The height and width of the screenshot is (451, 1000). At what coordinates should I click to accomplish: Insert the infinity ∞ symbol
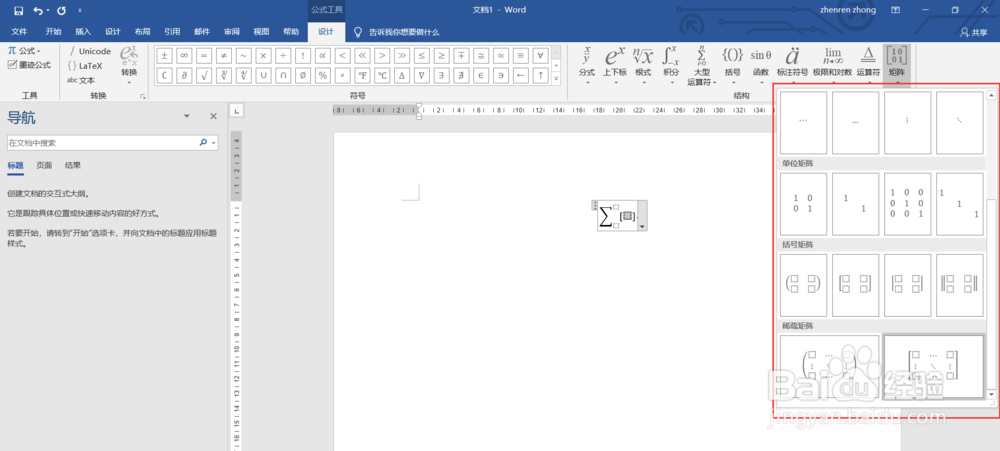tap(185, 55)
